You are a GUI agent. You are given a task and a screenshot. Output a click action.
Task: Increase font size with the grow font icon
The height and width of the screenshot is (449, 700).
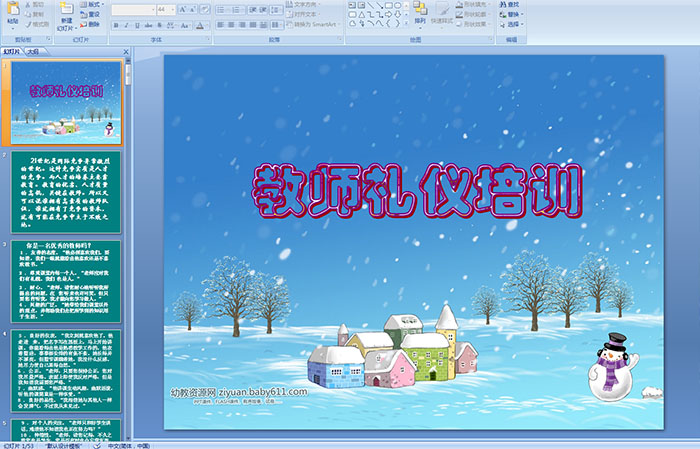tap(182, 9)
